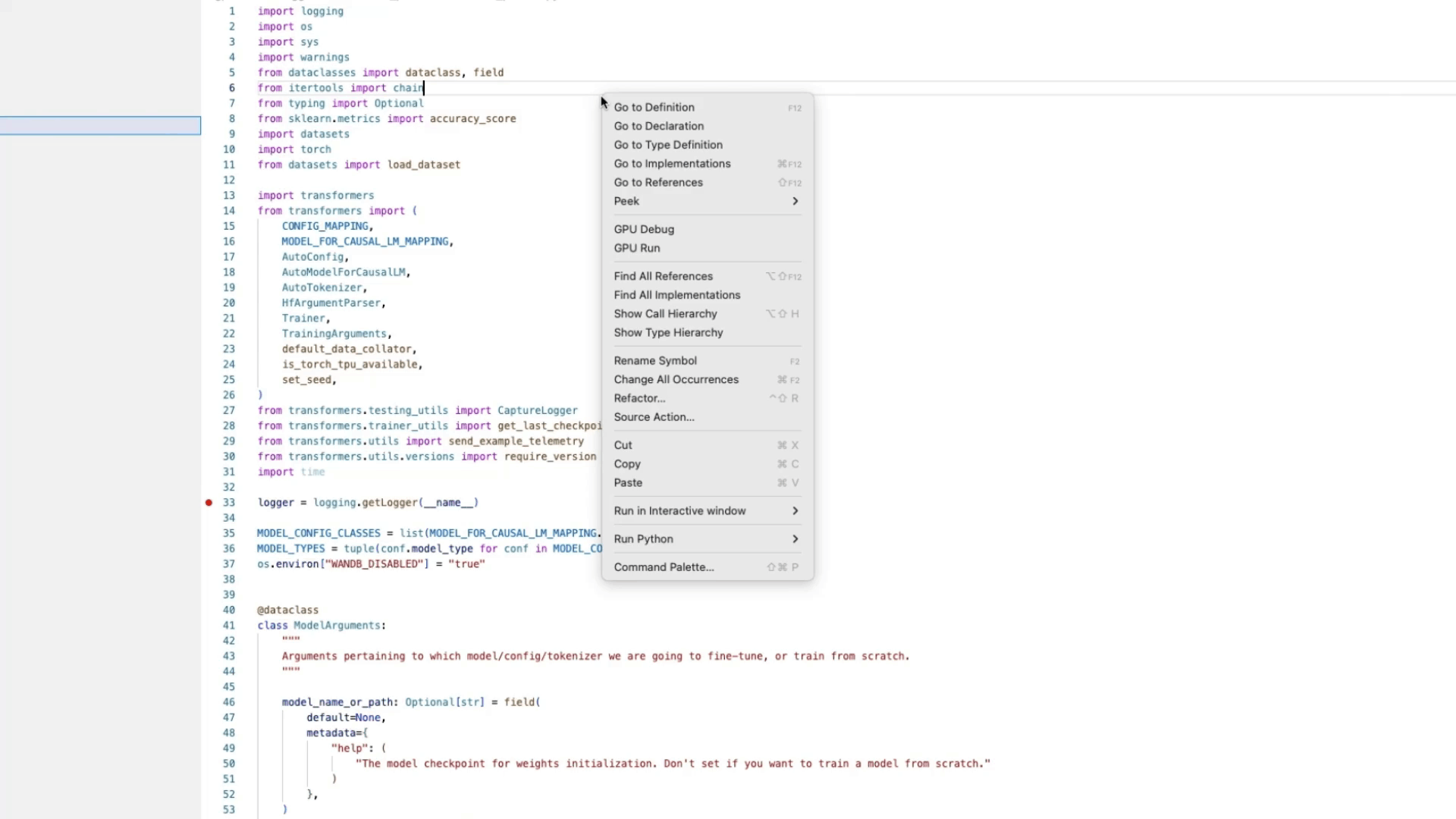Click Go to Type Definition
This screenshot has width=1456, height=819.
(667, 145)
